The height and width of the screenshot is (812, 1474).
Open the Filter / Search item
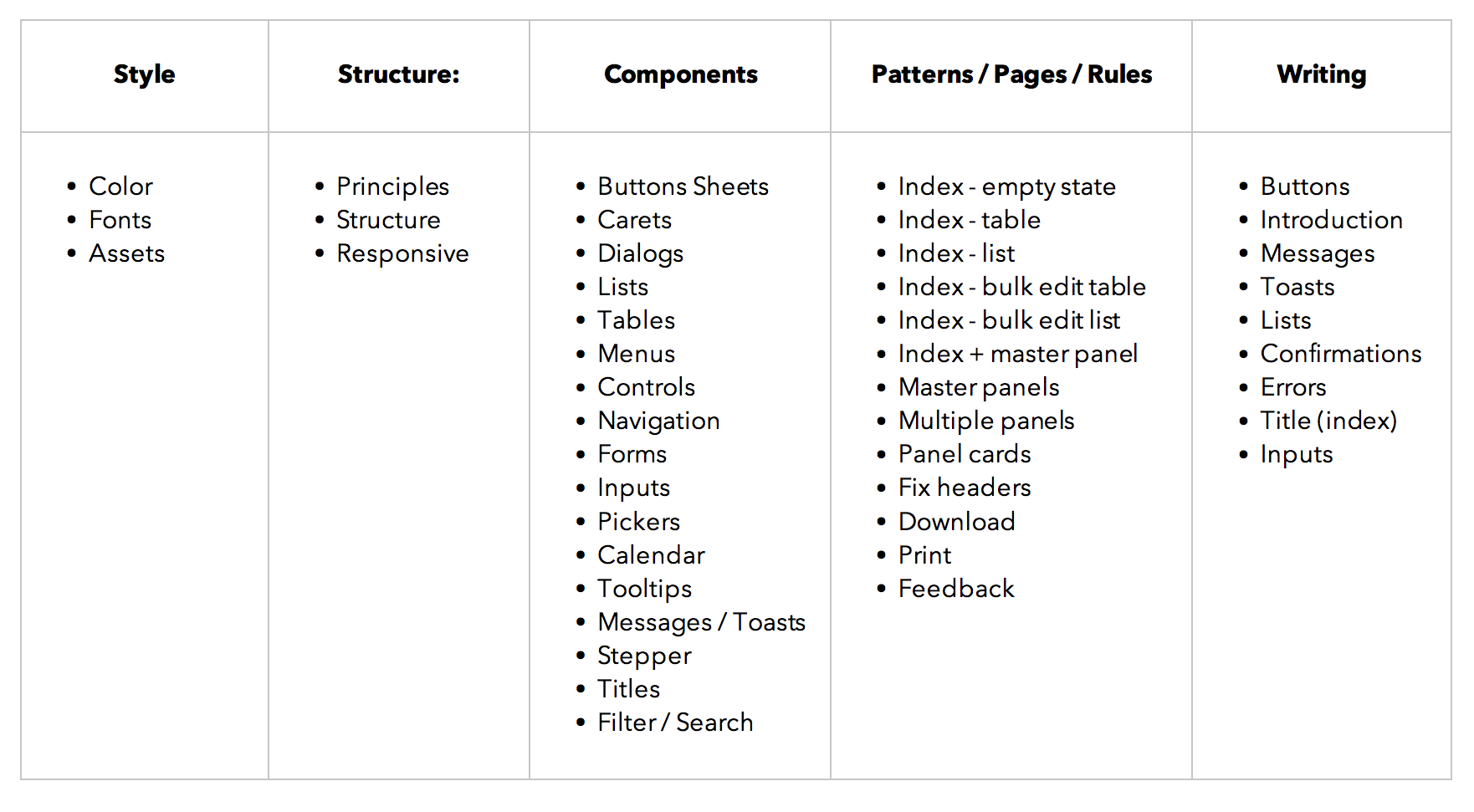pos(675,723)
